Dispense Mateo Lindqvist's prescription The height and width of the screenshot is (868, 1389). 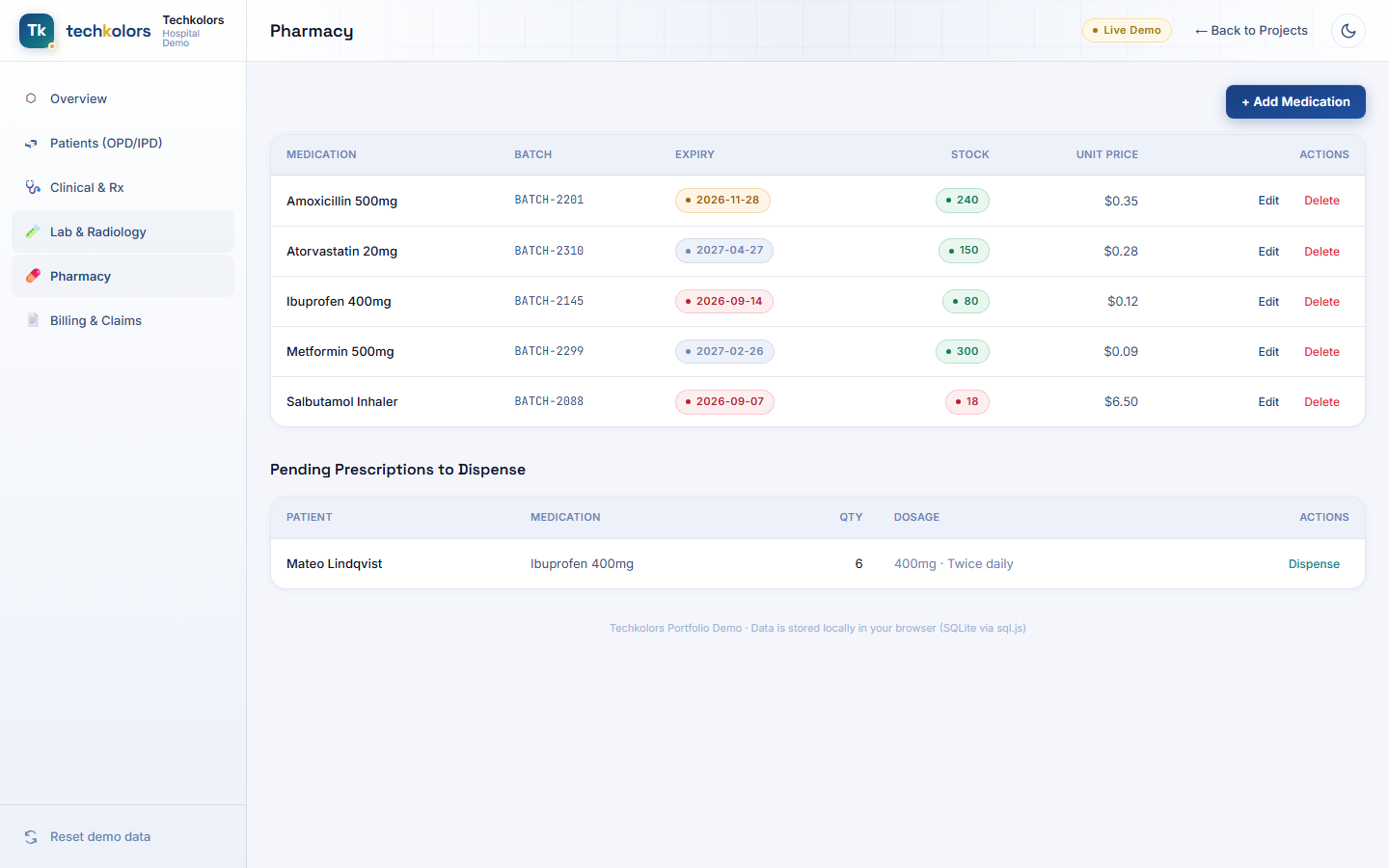(1314, 564)
